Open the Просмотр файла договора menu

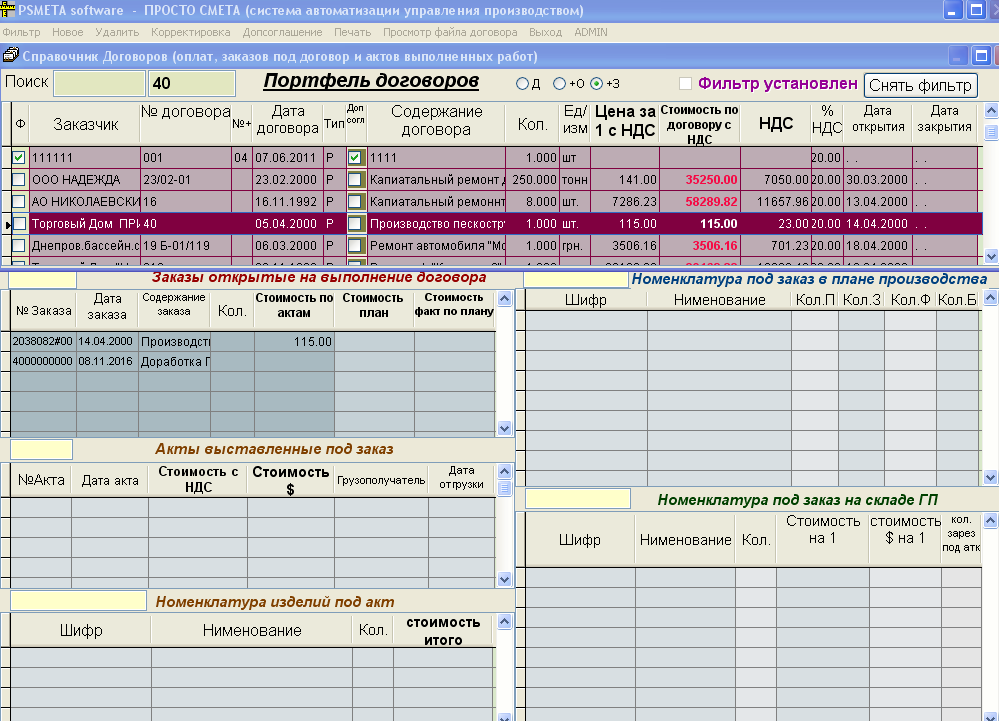click(x=450, y=32)
